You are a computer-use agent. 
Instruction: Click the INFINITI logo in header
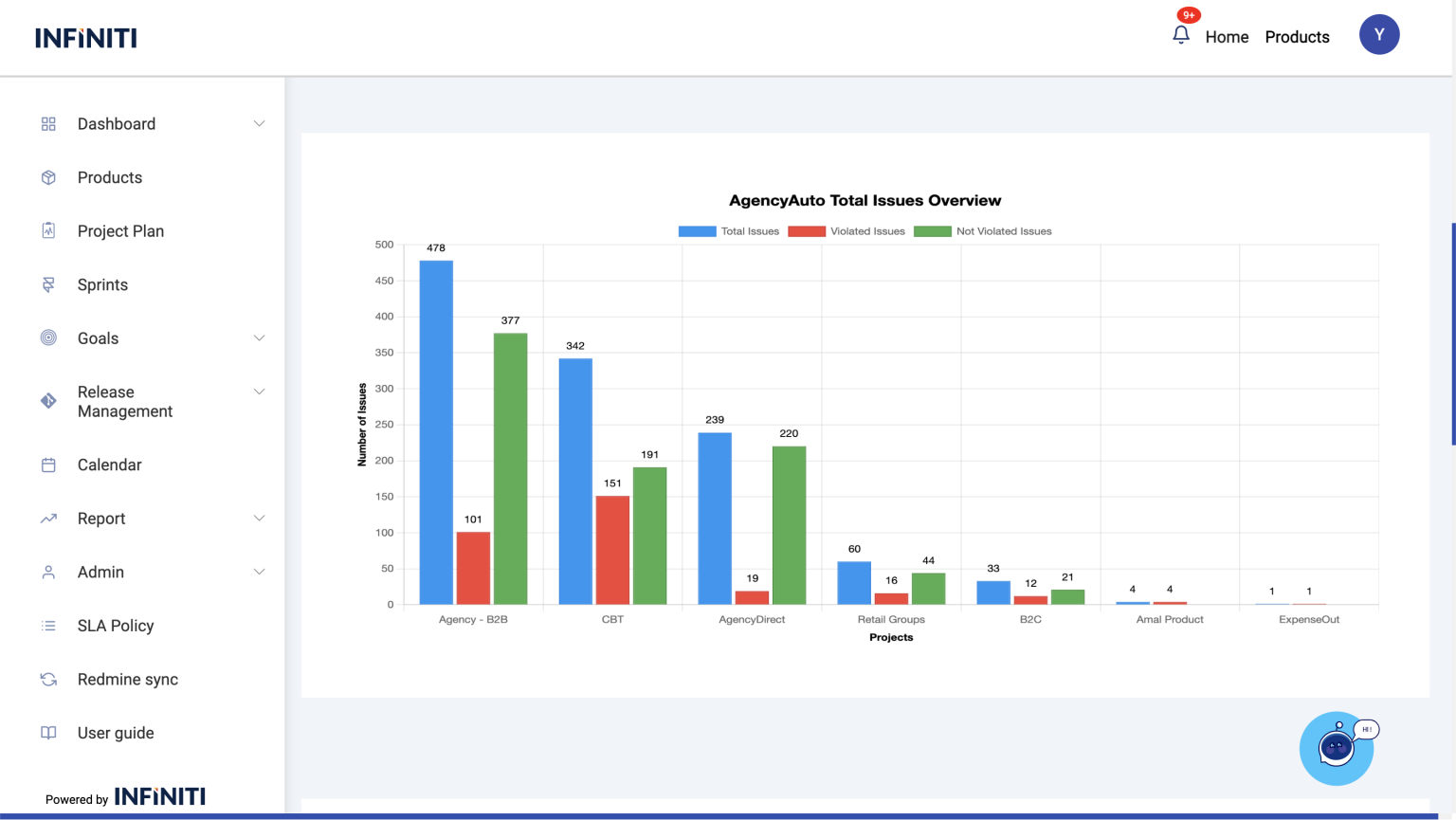86,38
